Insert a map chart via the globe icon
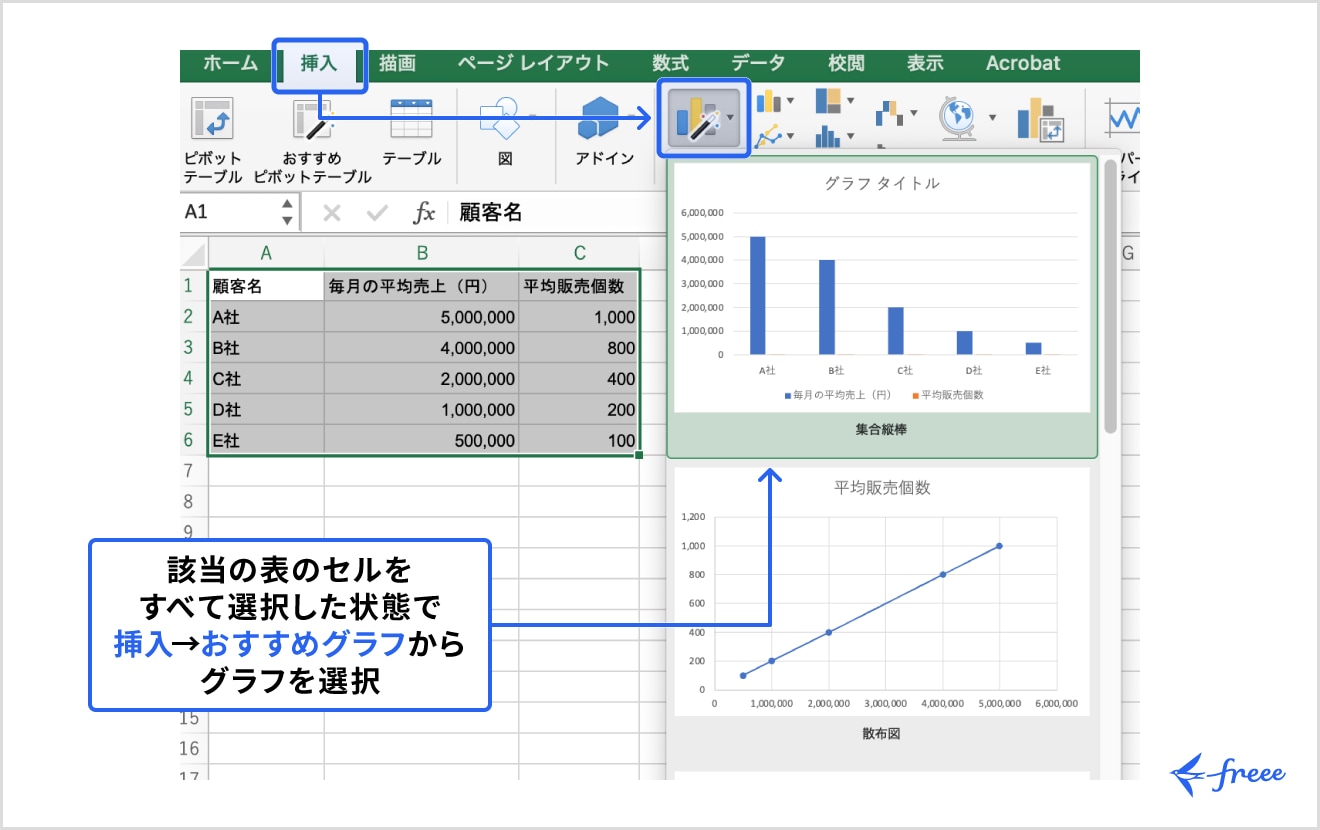 click(957, 118)
